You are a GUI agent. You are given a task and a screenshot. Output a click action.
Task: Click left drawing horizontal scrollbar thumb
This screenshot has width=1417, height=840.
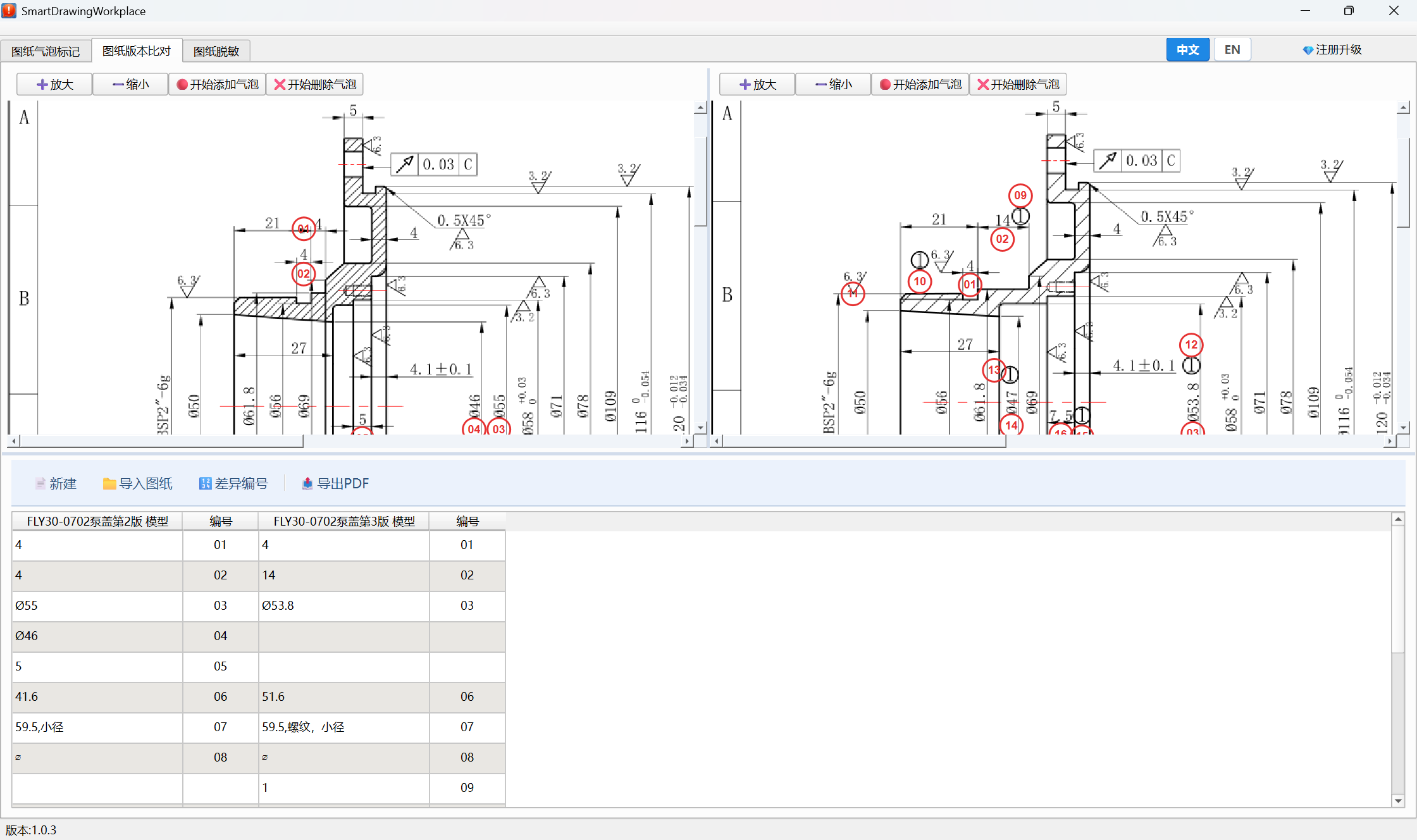[161, 441]
